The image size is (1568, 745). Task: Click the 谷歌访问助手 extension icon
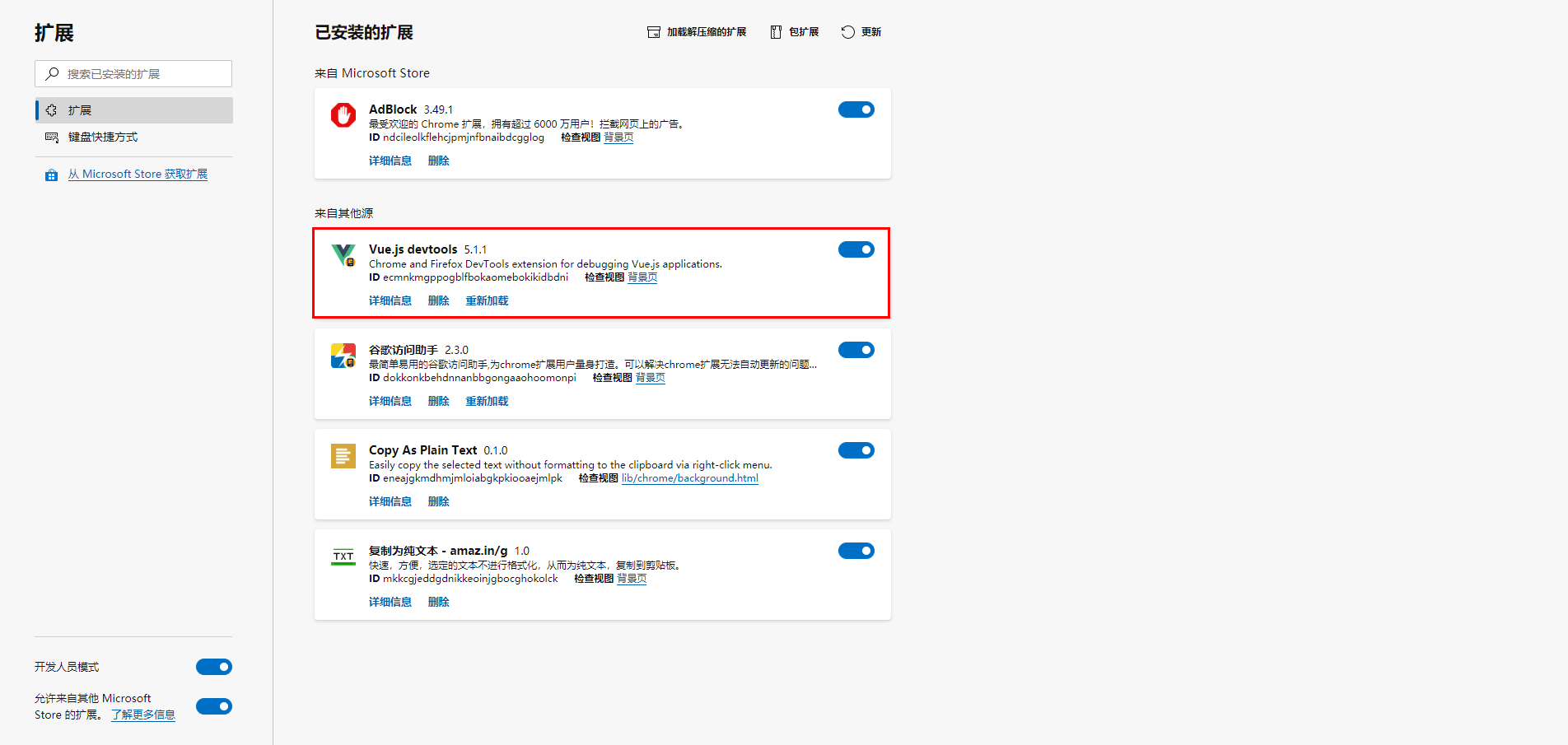(x=343, y=356)
